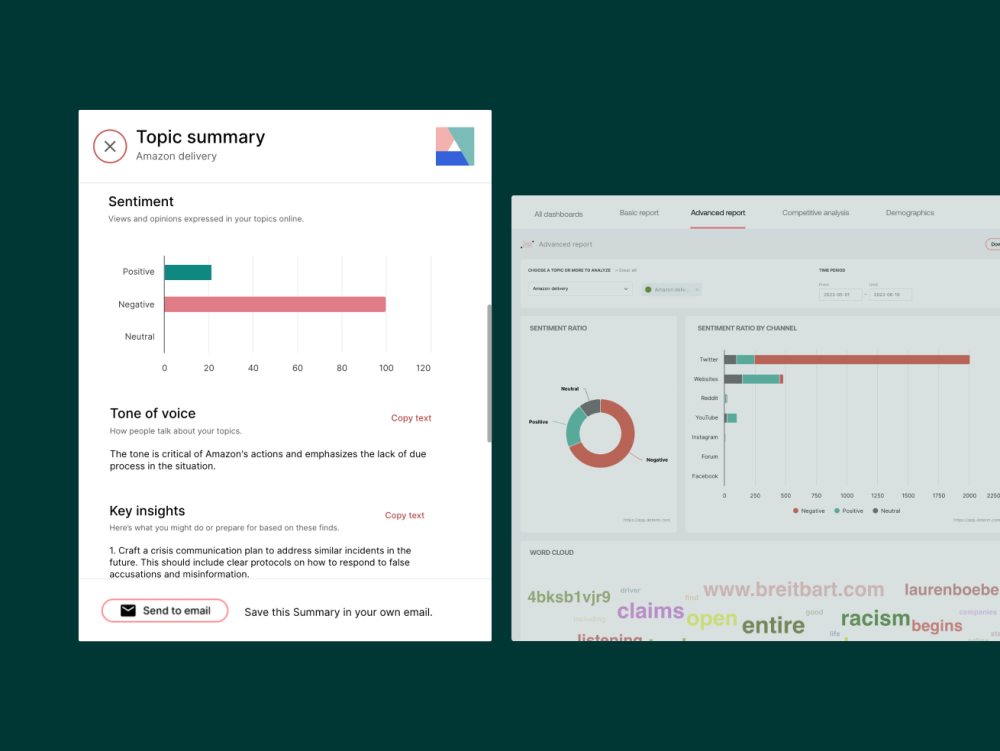Click the Instagram channel label

(705, 437)
